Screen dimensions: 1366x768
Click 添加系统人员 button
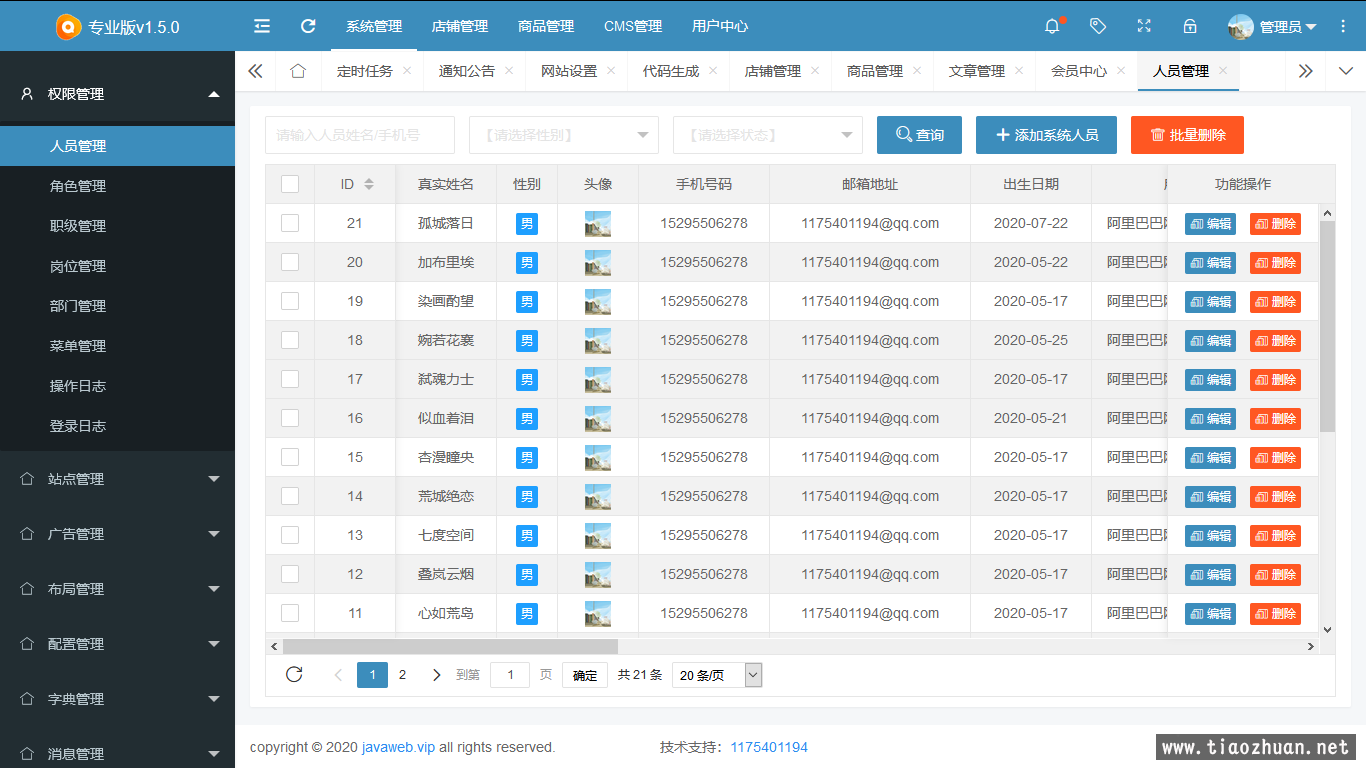coord(1047,135)
